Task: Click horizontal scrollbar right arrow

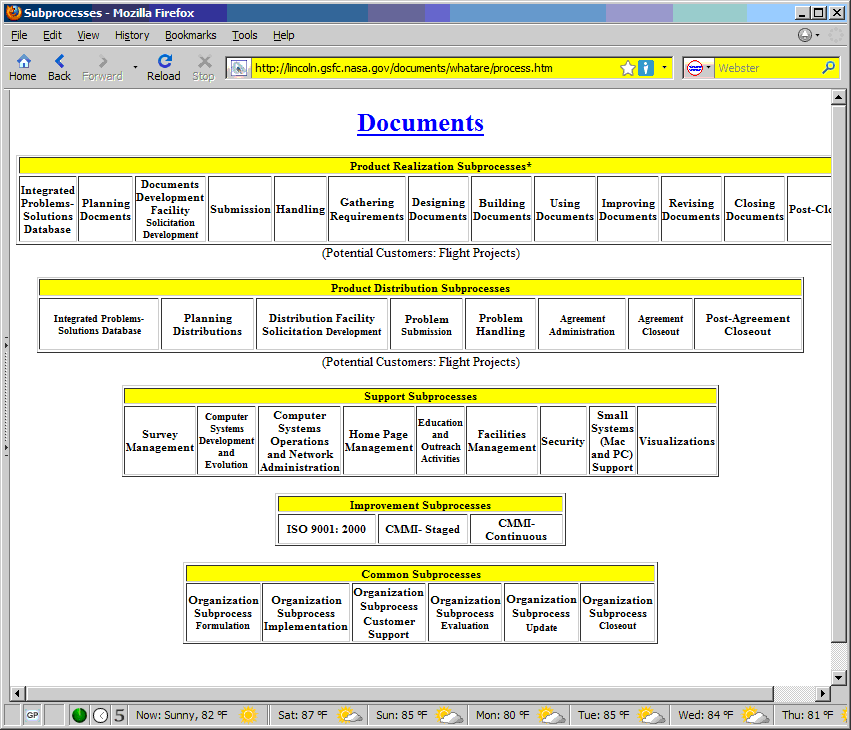Action: coord(823,693)
